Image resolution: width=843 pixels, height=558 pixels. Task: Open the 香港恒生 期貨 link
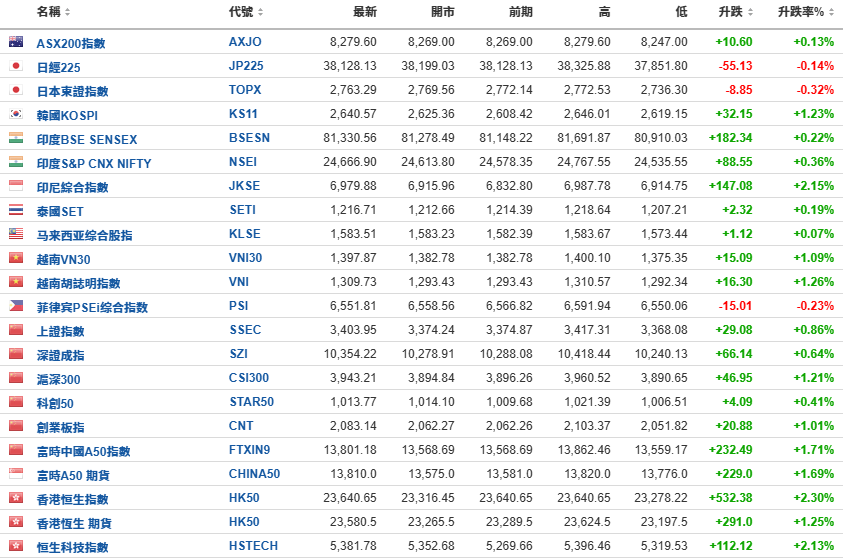[73, 524]
